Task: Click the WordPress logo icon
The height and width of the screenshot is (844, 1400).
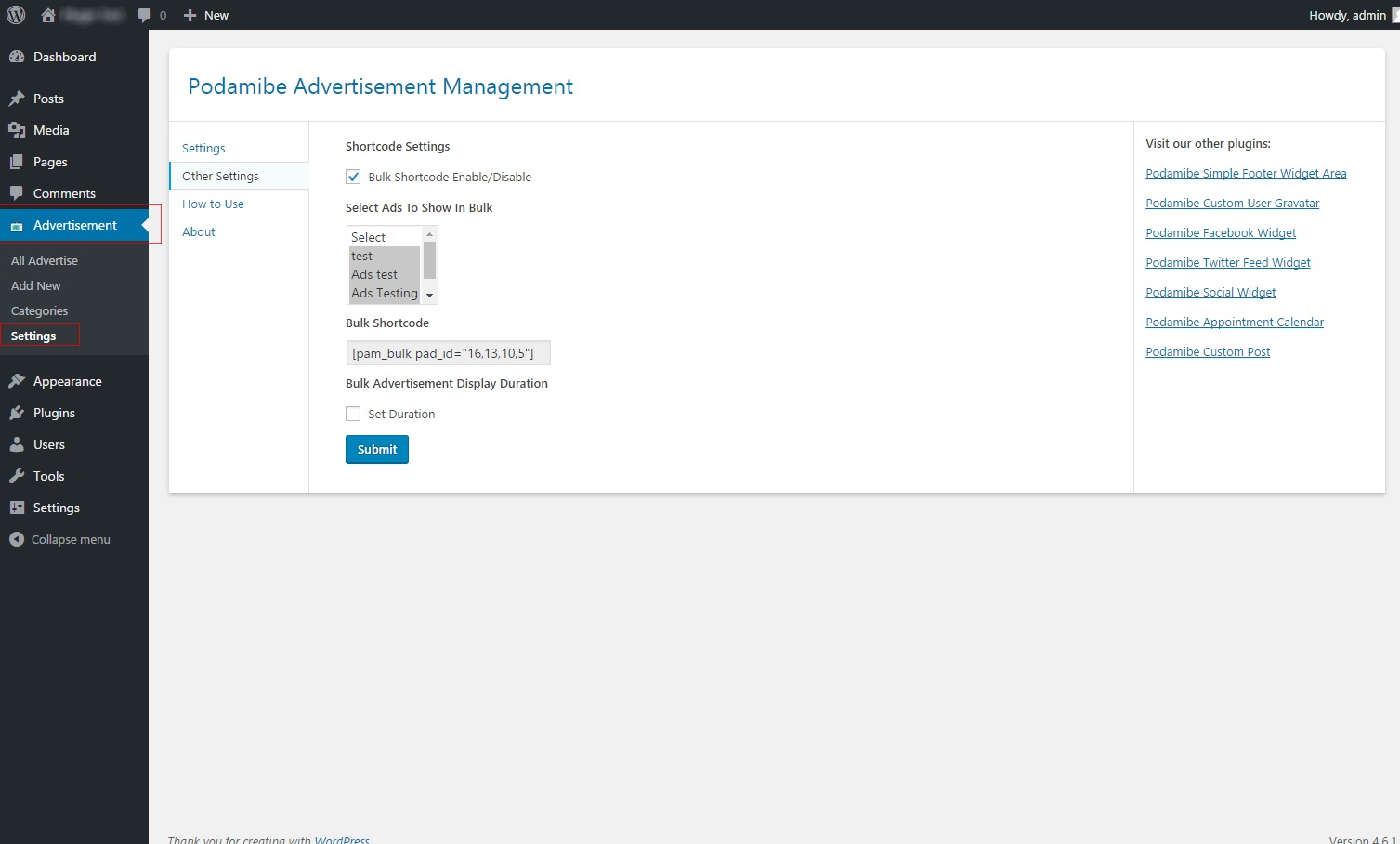Action: (x=16, y=15)
